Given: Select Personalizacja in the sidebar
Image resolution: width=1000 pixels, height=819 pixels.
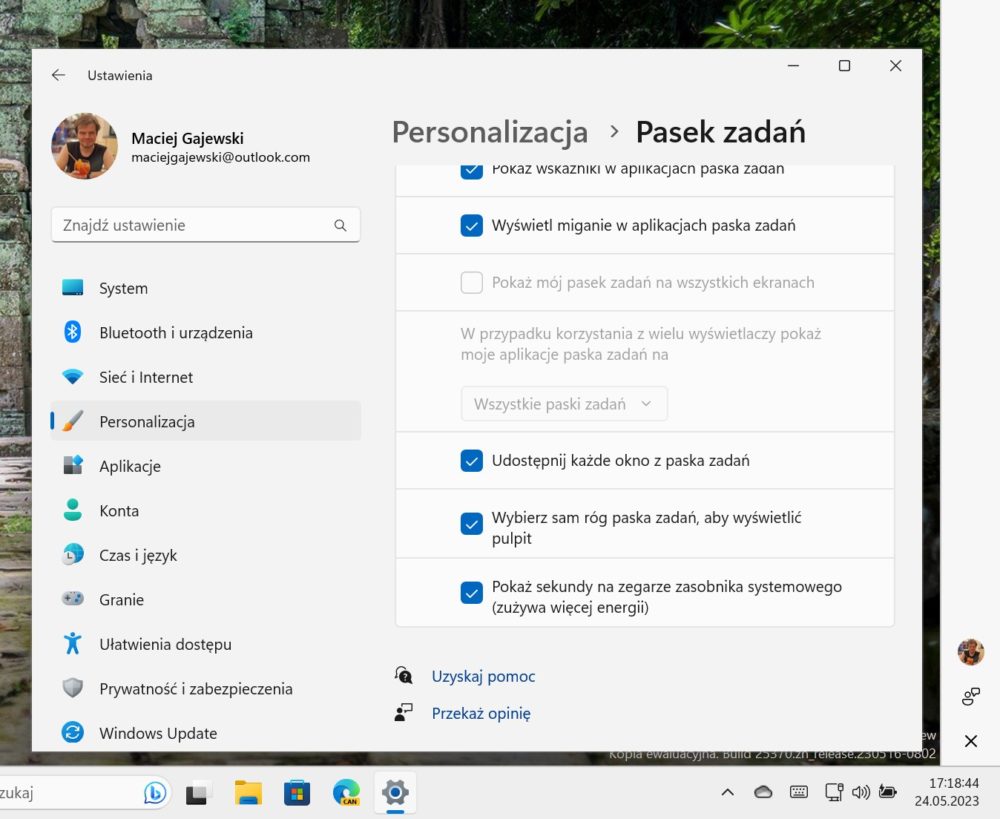Looking at the screenshot, I should click(205, 422).
